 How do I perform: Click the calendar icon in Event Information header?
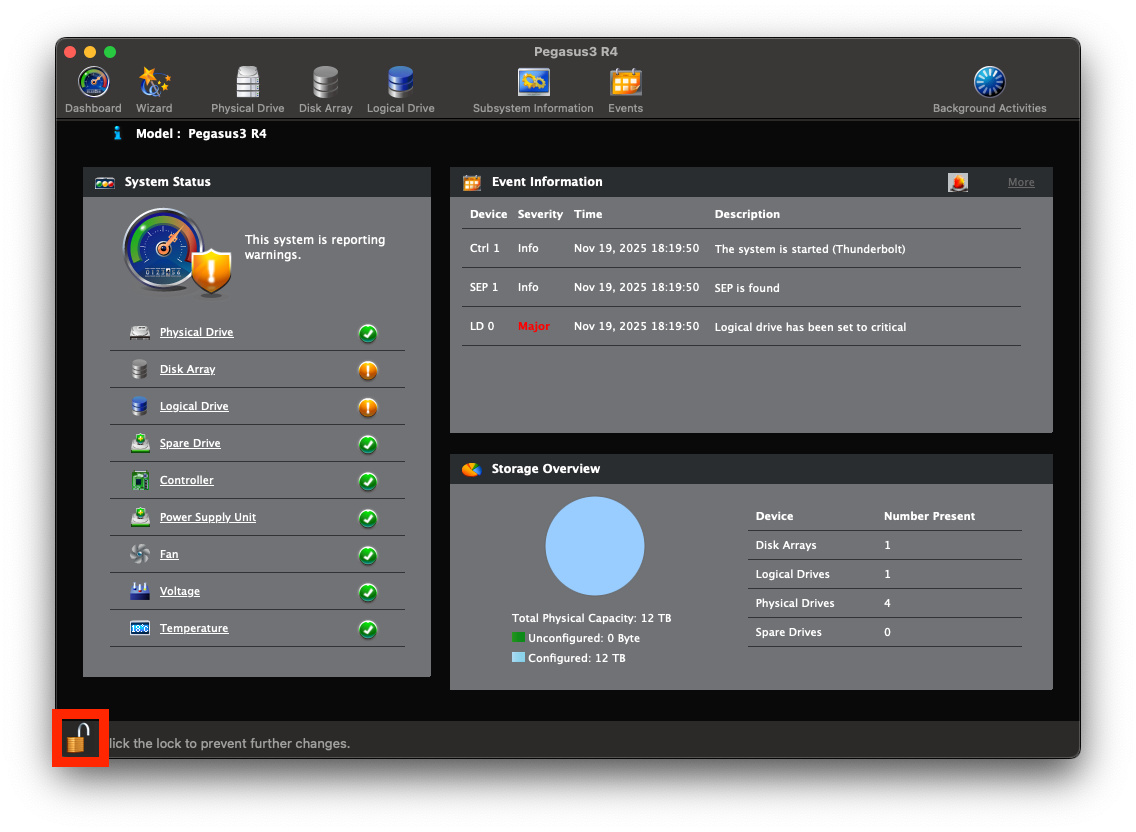472,183
